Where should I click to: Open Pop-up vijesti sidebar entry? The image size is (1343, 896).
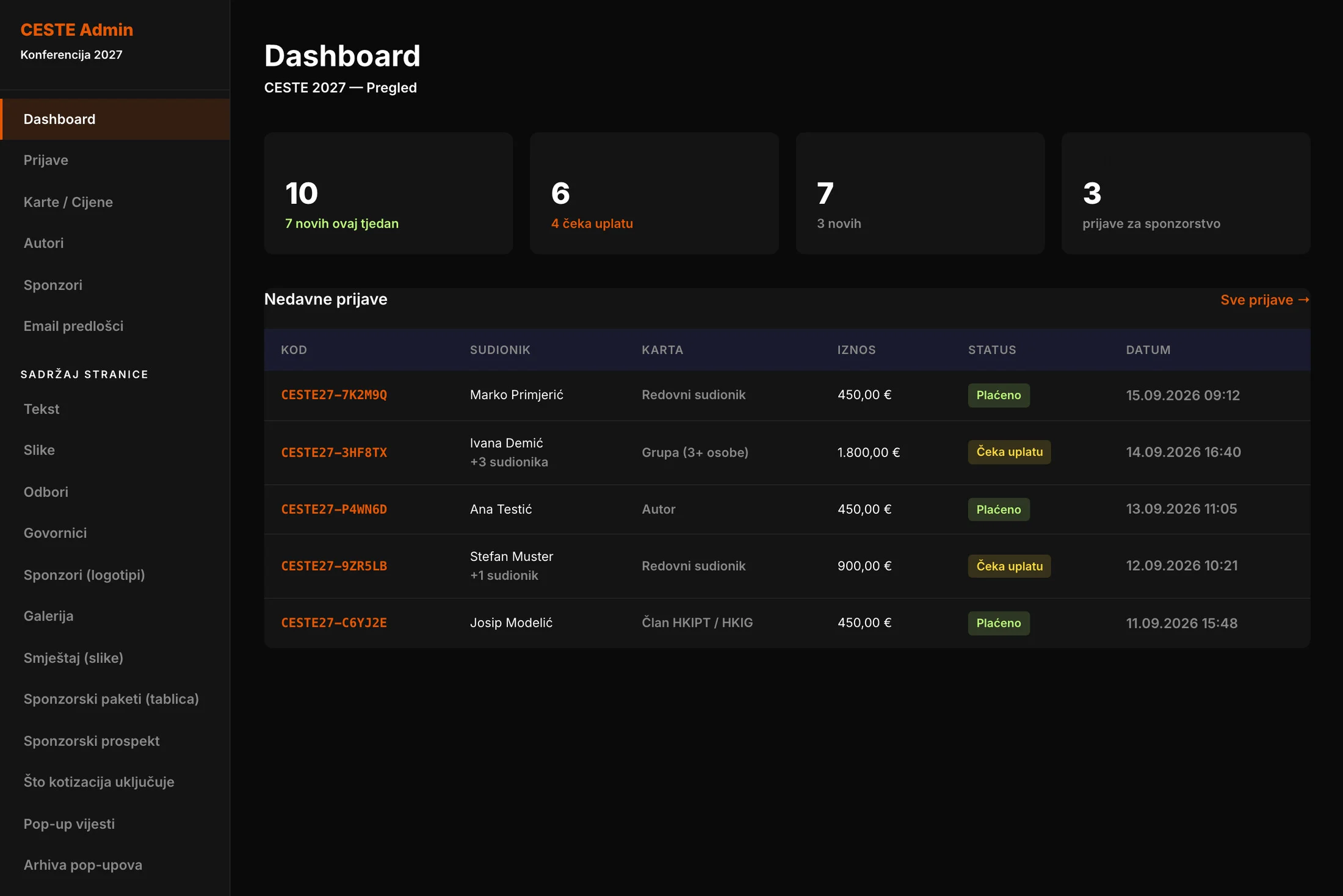click(x=115, y=824)
